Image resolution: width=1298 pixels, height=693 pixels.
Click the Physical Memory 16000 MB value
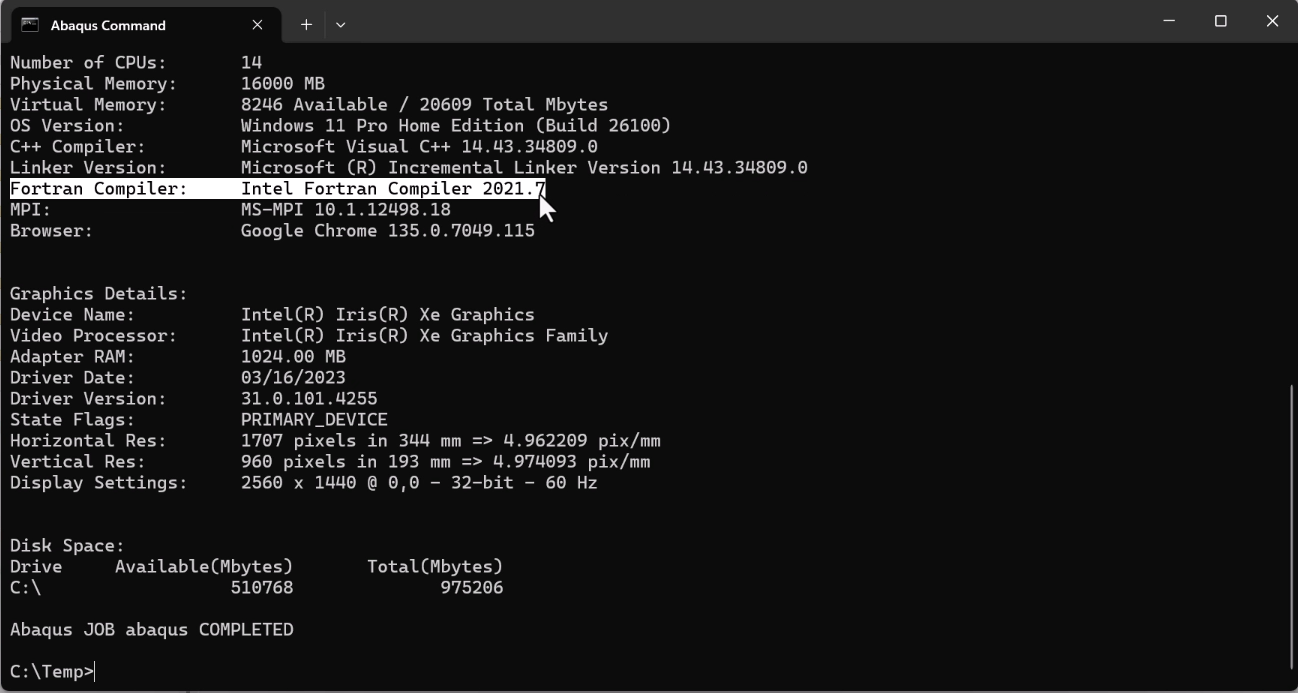[x=282, y=84]
